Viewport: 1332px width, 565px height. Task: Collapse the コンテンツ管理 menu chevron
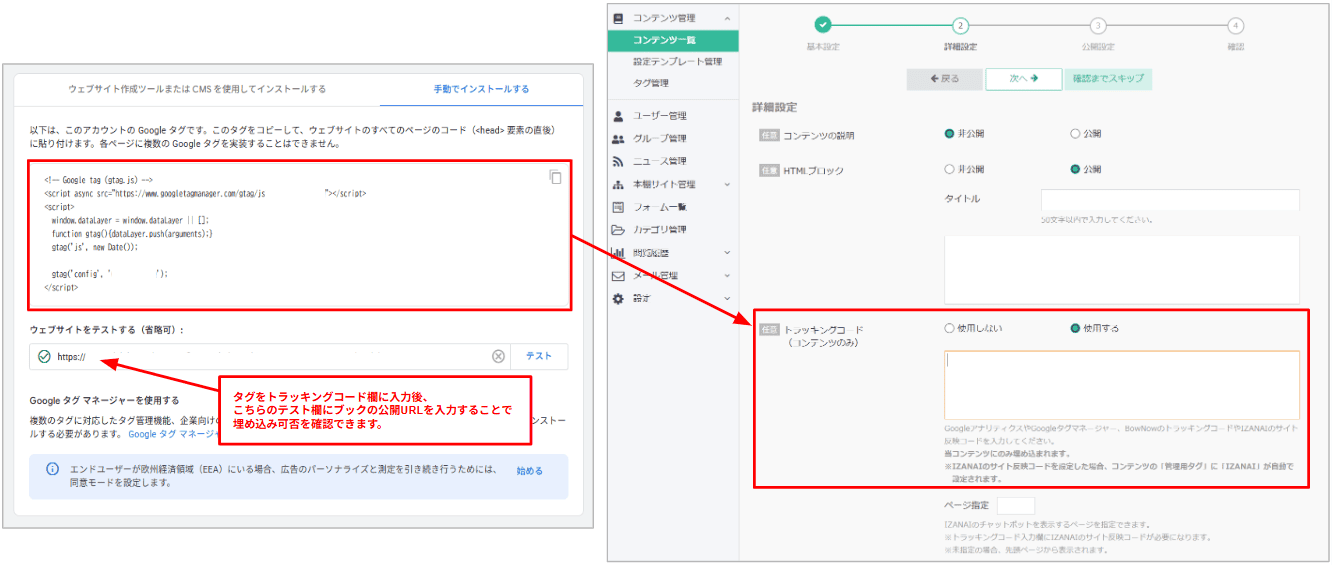pyautogui.click(x=727, y=18)
